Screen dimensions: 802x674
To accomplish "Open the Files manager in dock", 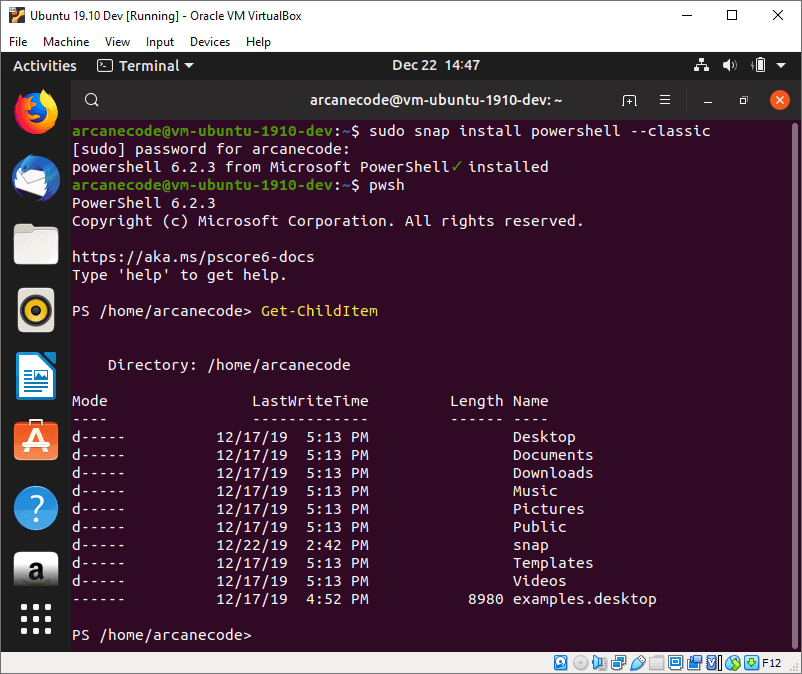I will [x=35, y=244].
